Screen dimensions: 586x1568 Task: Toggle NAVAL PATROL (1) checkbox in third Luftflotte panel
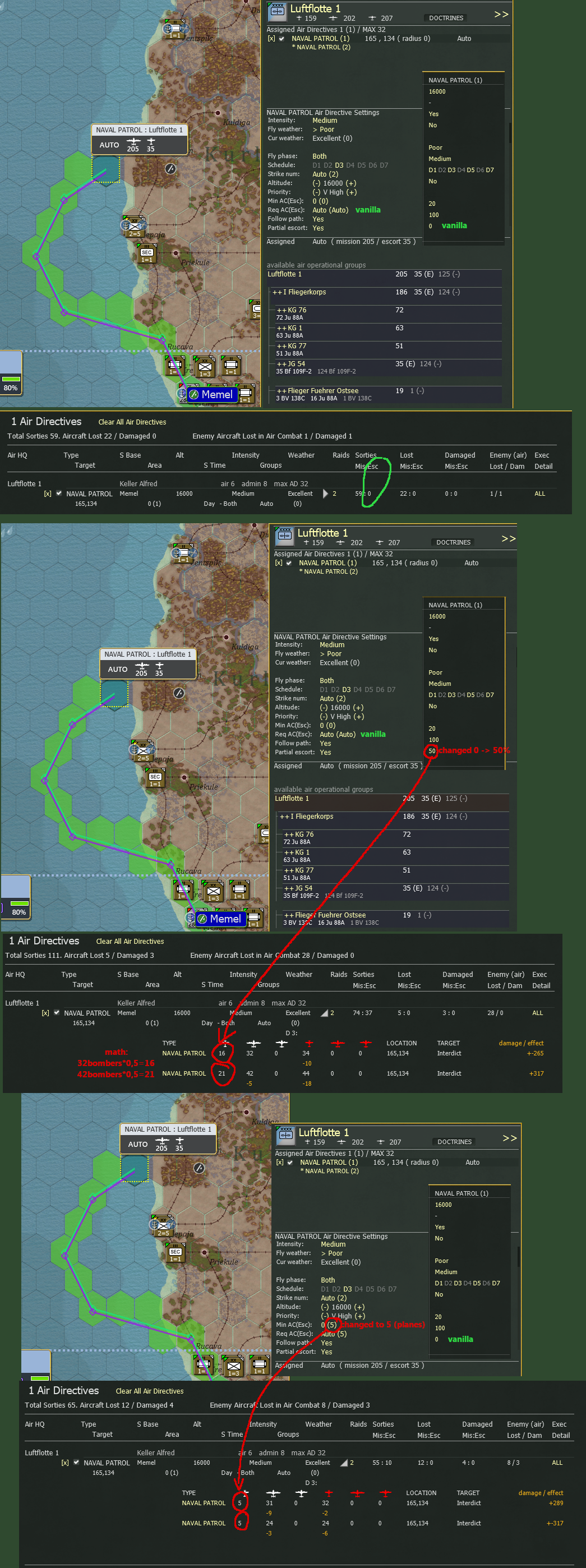pos(290,1163)
